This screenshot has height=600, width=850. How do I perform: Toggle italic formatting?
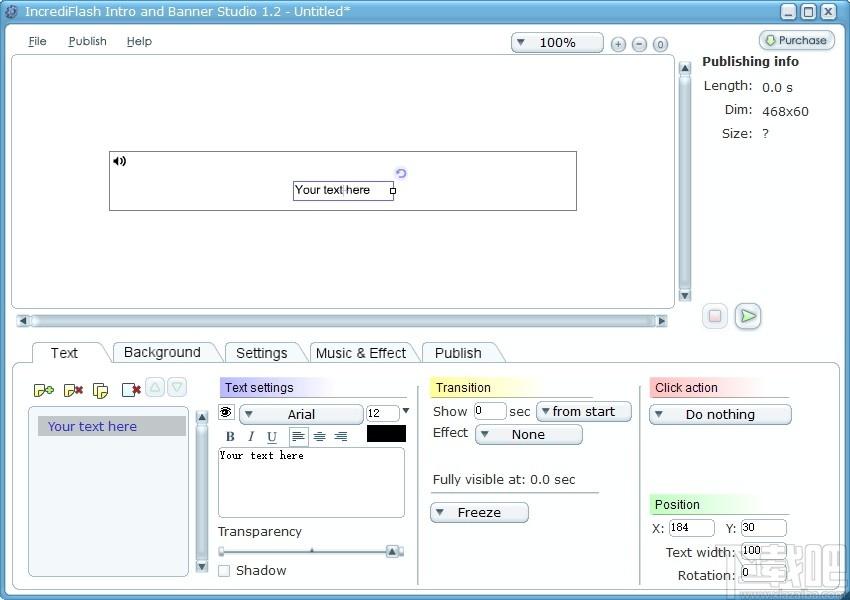(250, 436)
